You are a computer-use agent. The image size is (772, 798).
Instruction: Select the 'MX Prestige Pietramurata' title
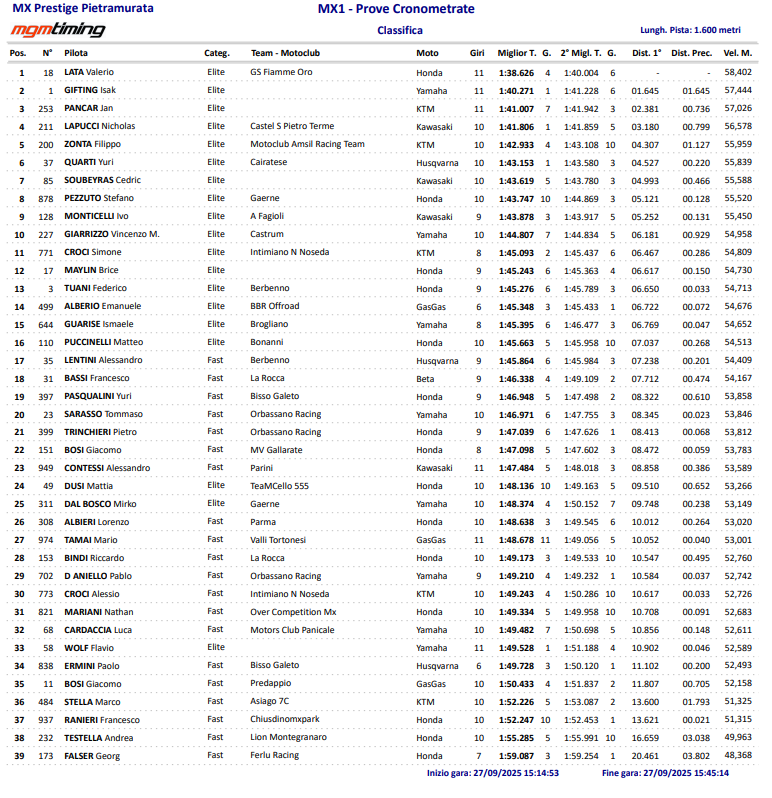coord(83,8)
